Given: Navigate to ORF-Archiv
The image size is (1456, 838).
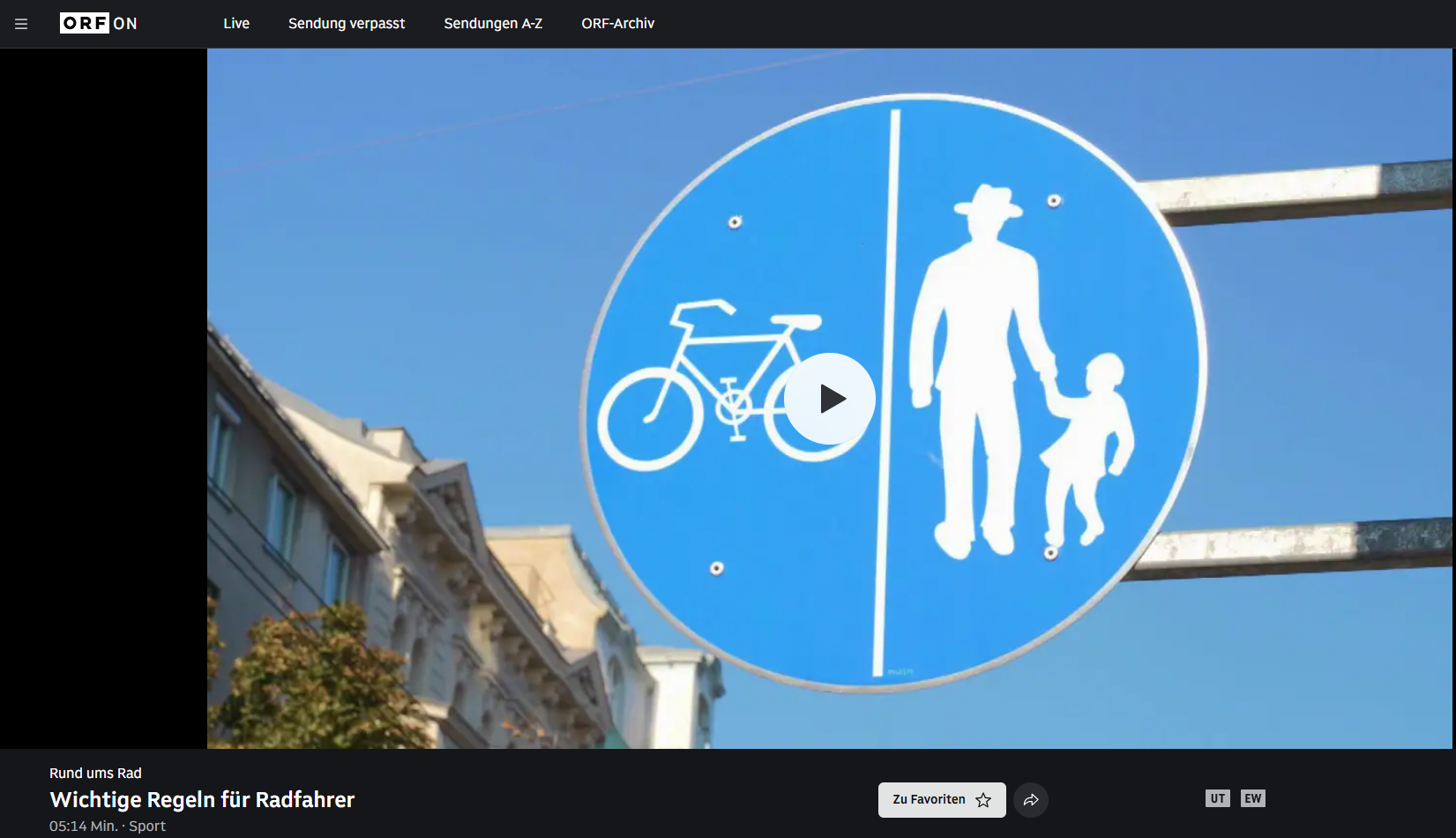Looking at the screenshot, I should (617, 23).
